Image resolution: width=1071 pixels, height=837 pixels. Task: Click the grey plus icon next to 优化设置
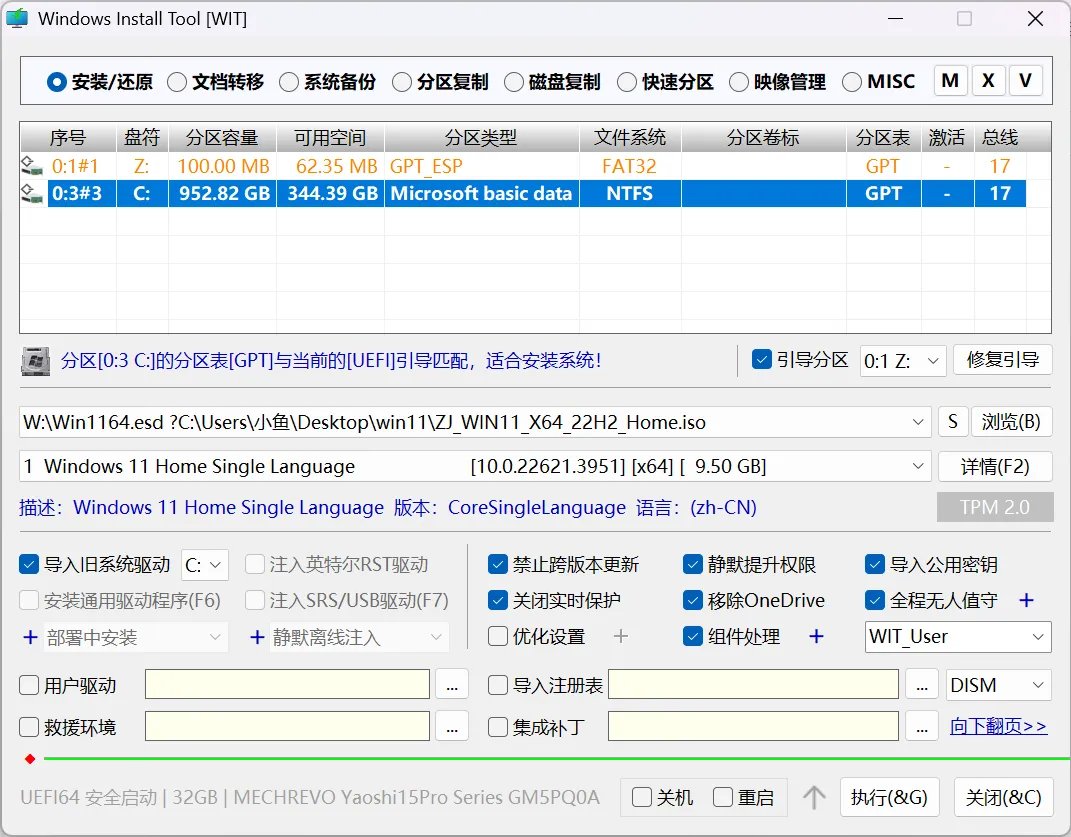pos(620,637)
